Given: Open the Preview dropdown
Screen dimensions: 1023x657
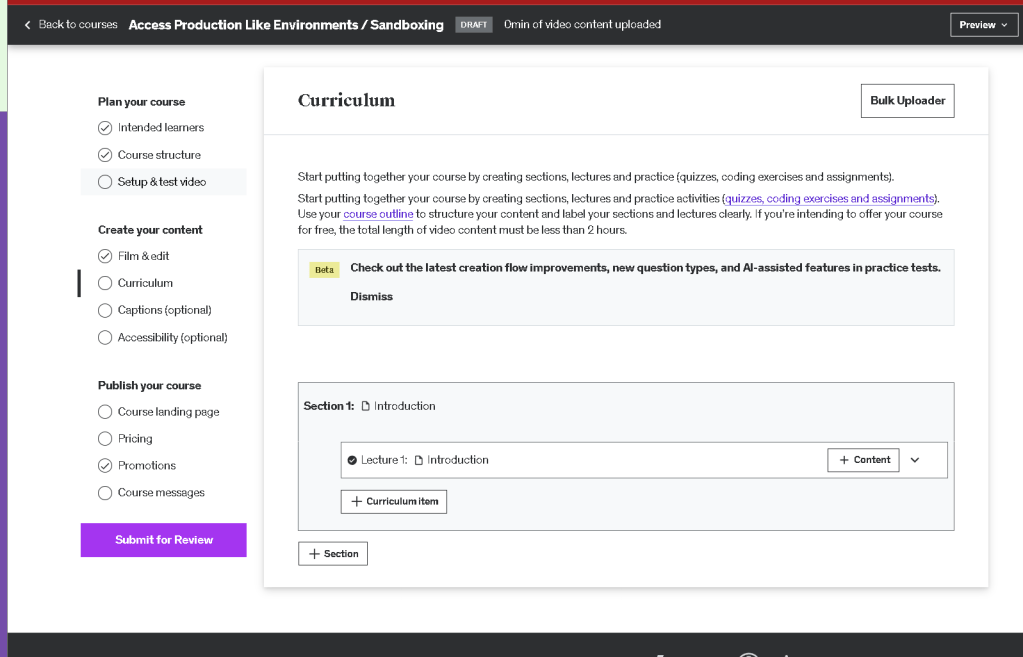Looking at the screenshot, I should coord(984,25).
